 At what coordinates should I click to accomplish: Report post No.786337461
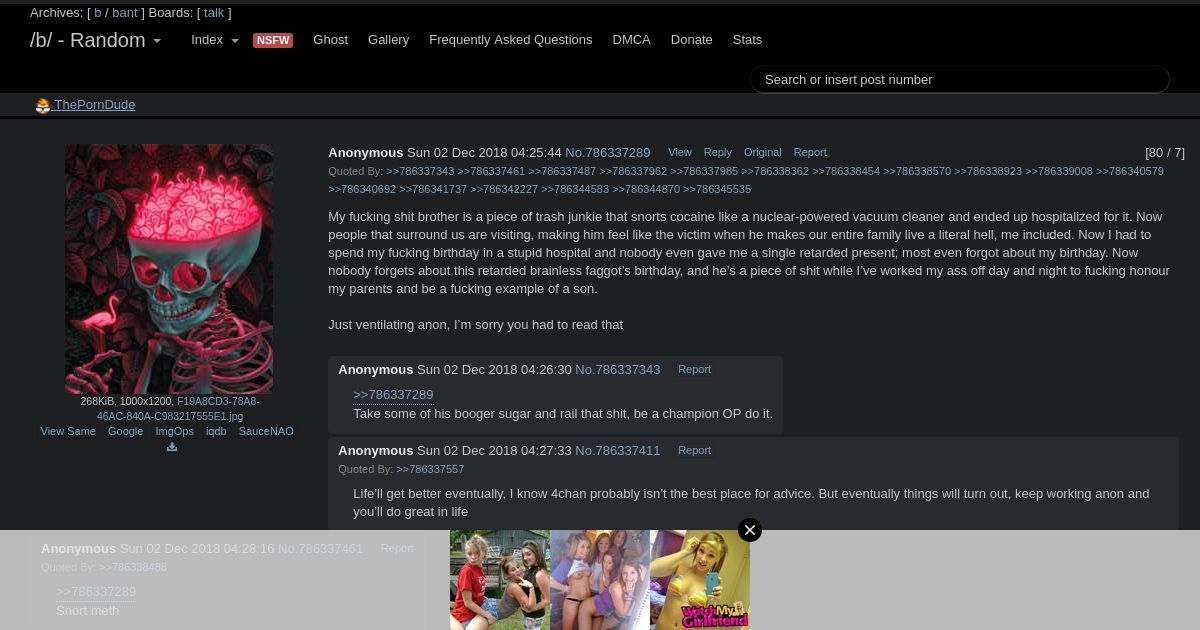point(397,549)
